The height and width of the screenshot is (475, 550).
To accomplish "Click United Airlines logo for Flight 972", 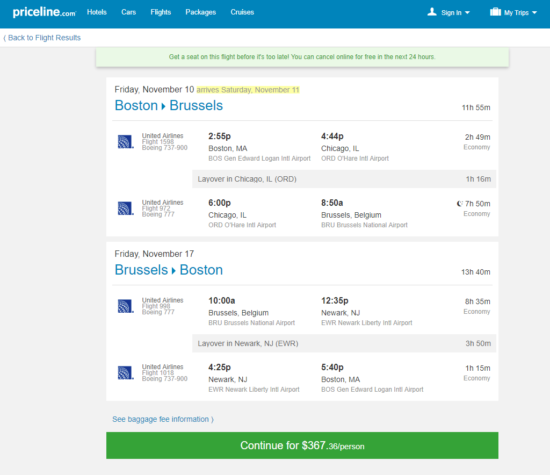I will (x=125, y=208).
